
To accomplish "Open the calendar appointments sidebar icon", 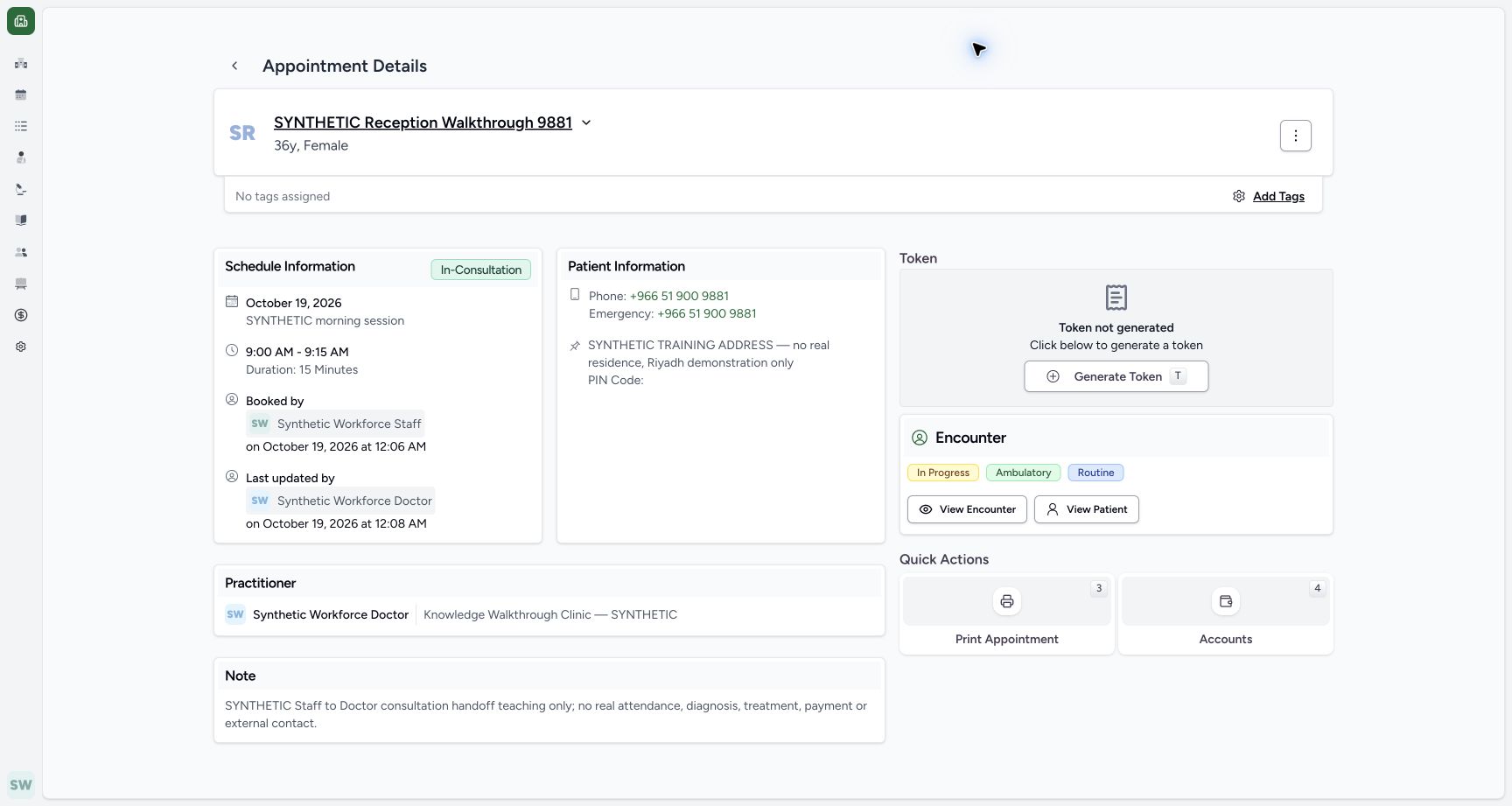I will (x=21, y=95).
